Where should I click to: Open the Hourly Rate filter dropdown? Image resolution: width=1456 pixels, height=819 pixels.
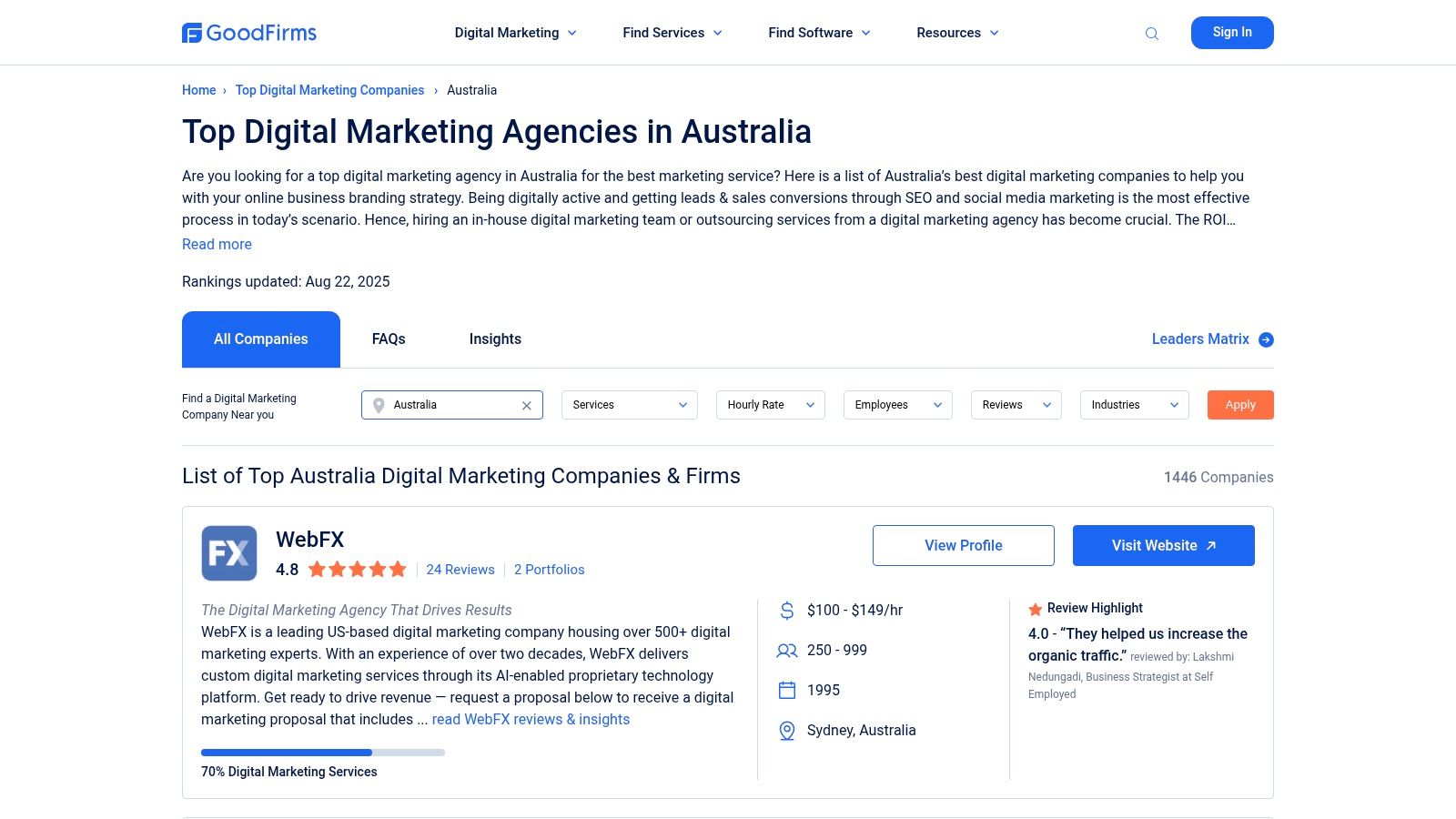[x=771, y=405]
